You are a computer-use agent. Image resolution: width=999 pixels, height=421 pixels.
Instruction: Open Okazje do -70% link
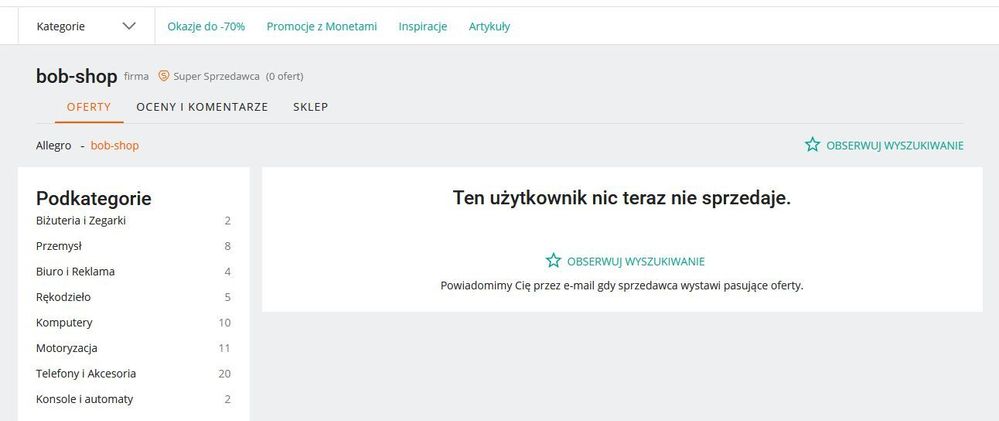click(206, 26)
